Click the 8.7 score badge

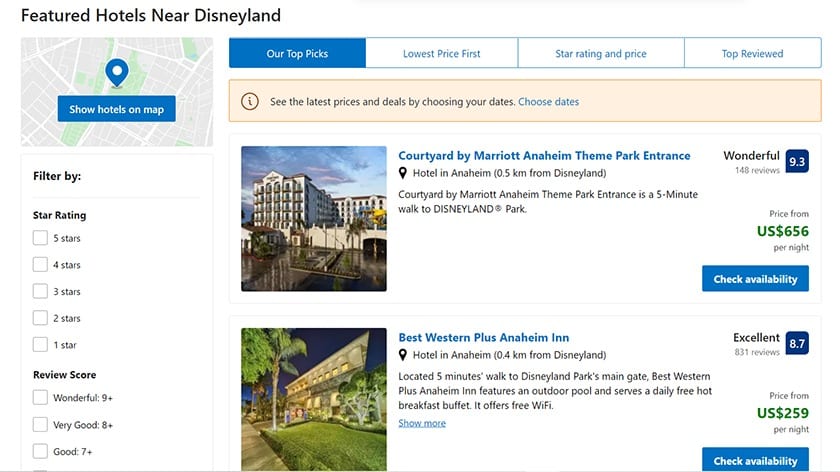click(x=797, y=343)
